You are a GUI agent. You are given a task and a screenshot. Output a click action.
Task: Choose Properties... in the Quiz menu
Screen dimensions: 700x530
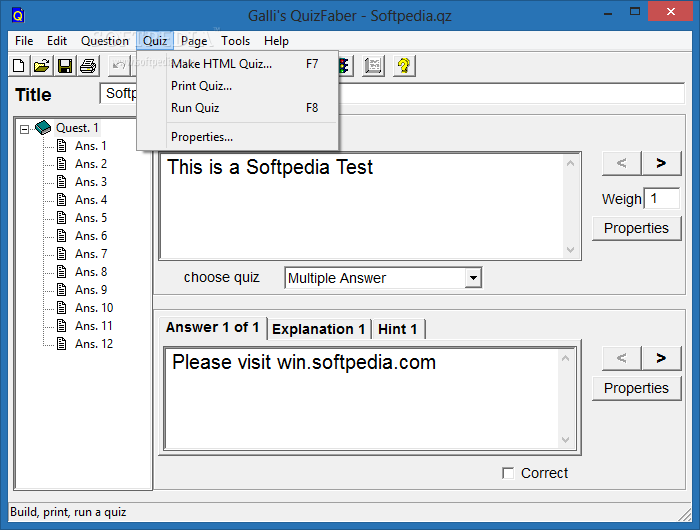(238, 137)
